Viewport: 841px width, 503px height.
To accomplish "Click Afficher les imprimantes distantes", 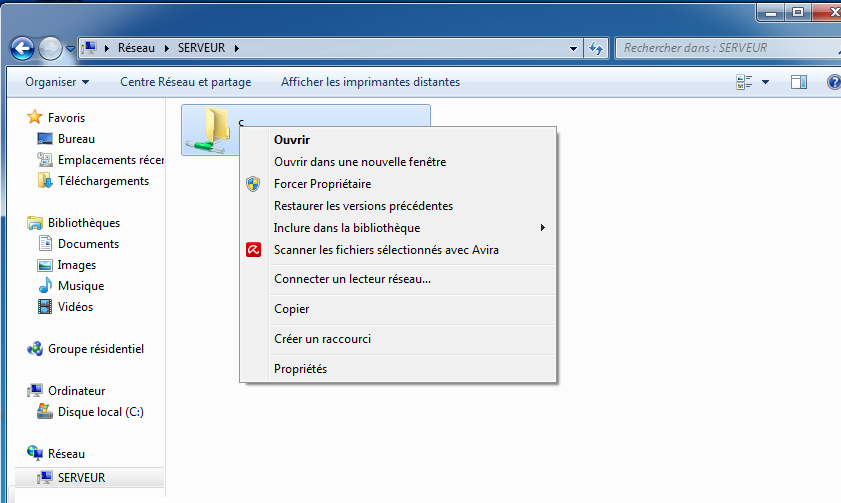I will 370,82.
